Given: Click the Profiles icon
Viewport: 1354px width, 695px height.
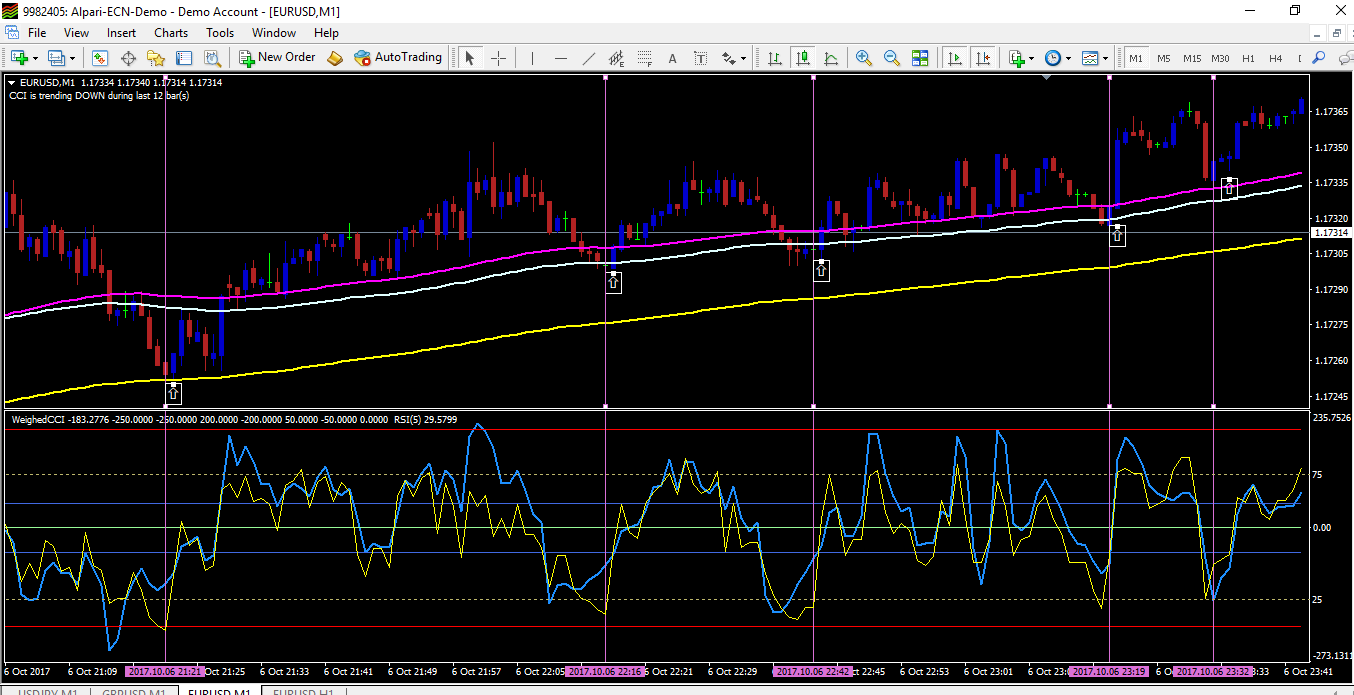Looking at the screenshot, I should pyautogui.click(x=56, y=58).
